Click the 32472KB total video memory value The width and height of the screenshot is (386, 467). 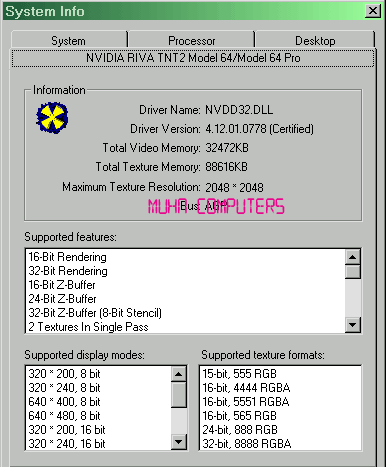227,148
